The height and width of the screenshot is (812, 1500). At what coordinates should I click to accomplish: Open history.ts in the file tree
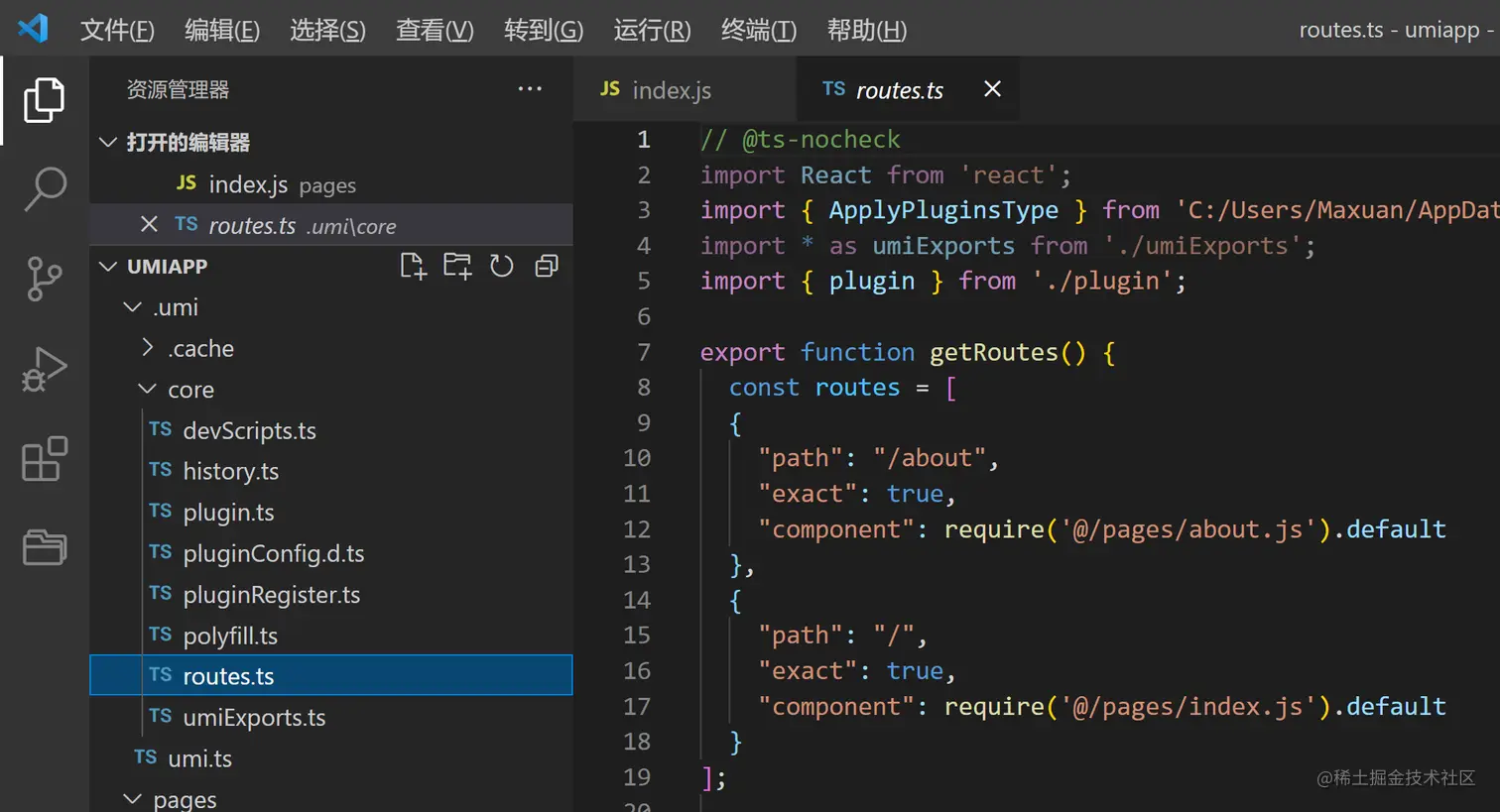(331, 471)
